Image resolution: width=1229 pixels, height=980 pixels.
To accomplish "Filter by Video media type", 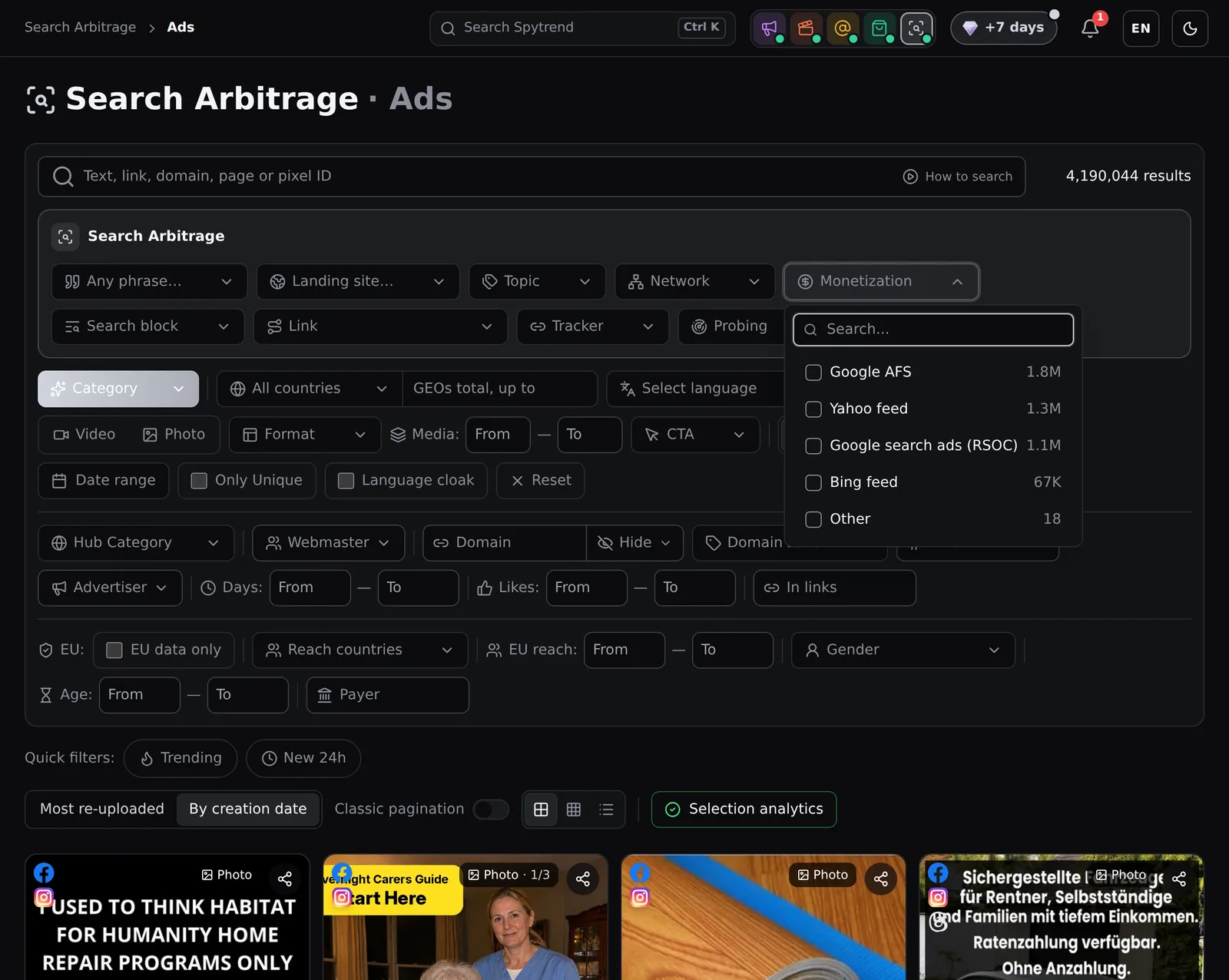I will 84,435.
